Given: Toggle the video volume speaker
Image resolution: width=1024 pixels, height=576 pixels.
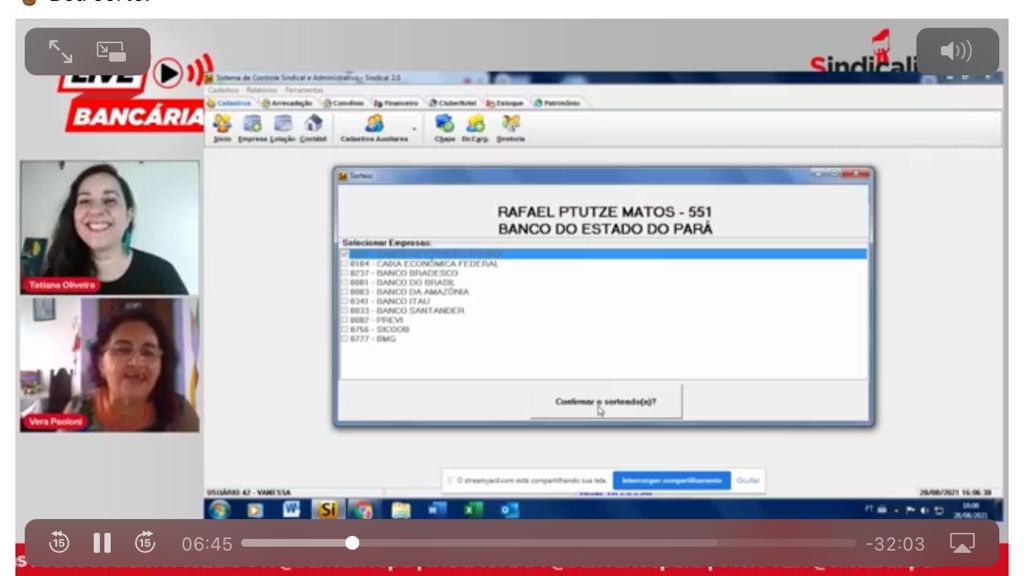Looking at the screenshot, I should click(x=956, y=51).
